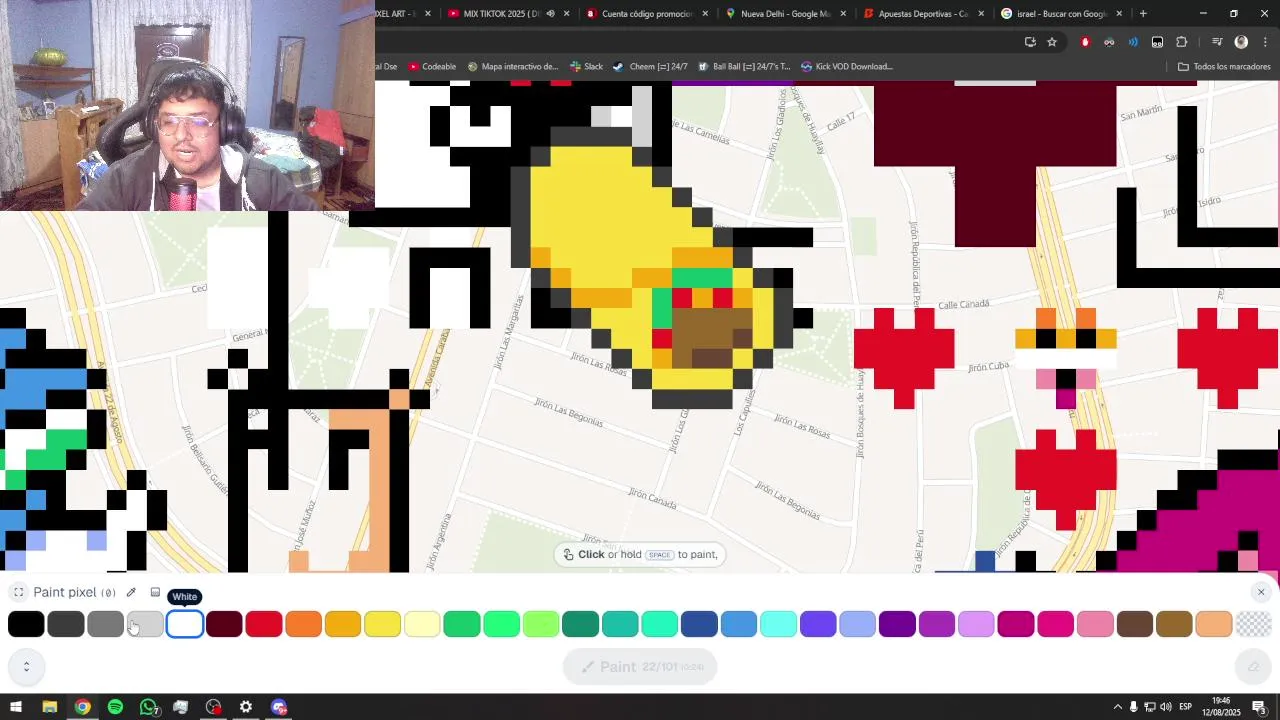Open the wave-shaped extension icon
1280x720 pixels.
1133,42
